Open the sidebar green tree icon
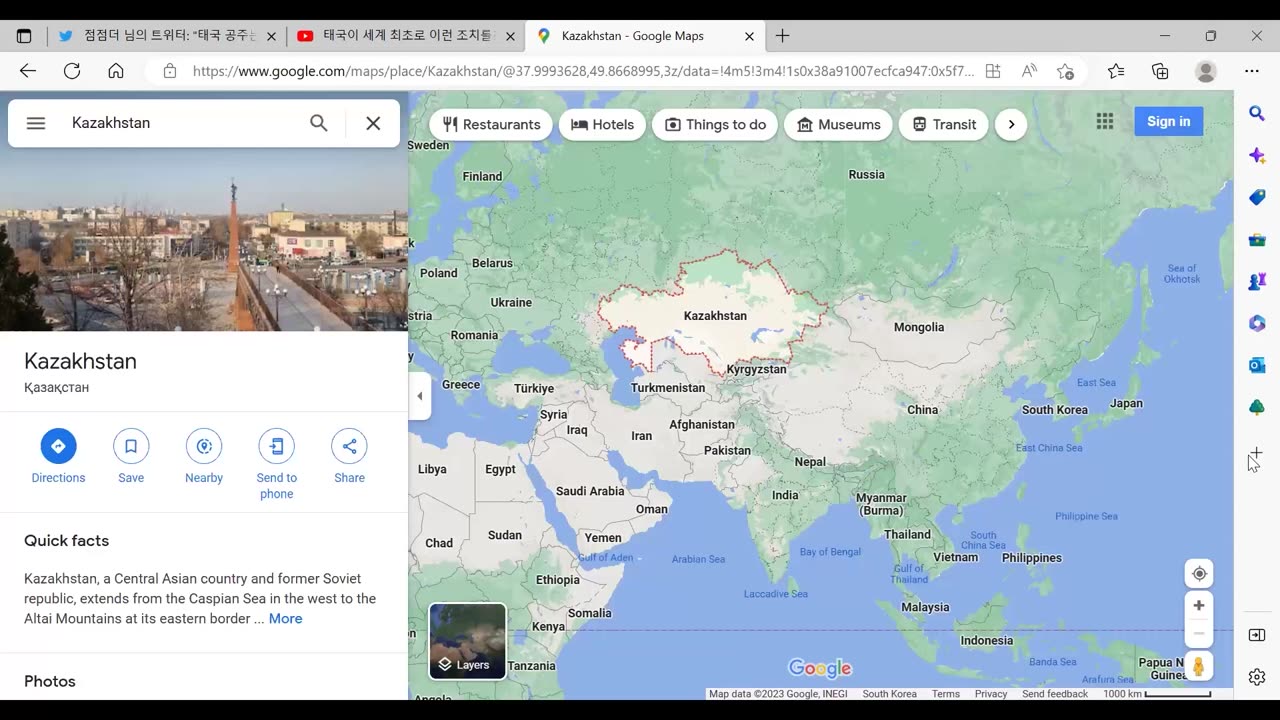The image size is (1280, 720). 1257,407
